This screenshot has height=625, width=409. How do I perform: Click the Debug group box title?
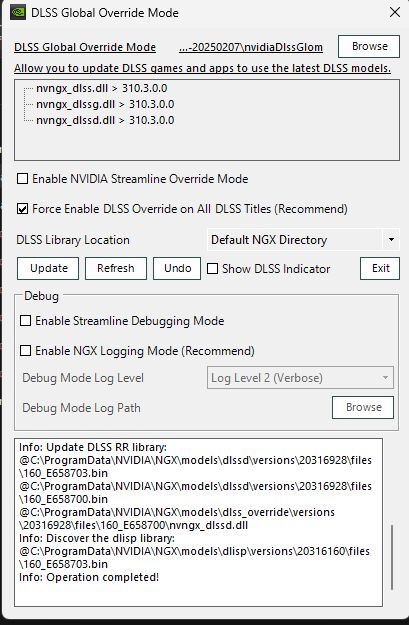click(41, 296)
